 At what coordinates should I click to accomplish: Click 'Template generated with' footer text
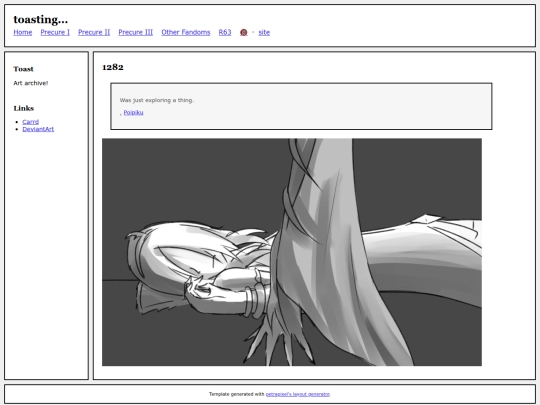pyautogui.click(x=237, y=394)
